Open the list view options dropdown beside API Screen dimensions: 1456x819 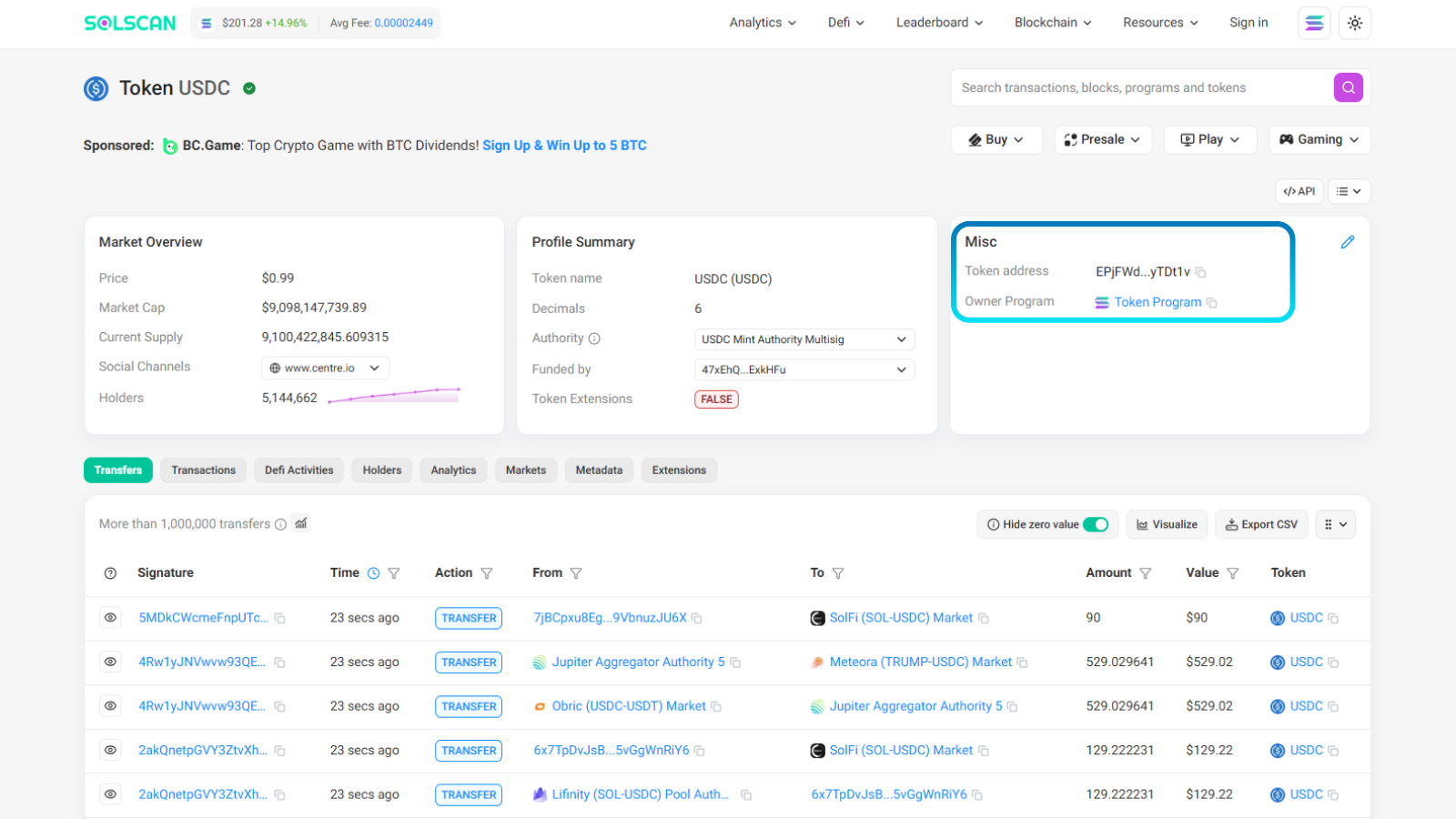click(x=1349, y=191)
